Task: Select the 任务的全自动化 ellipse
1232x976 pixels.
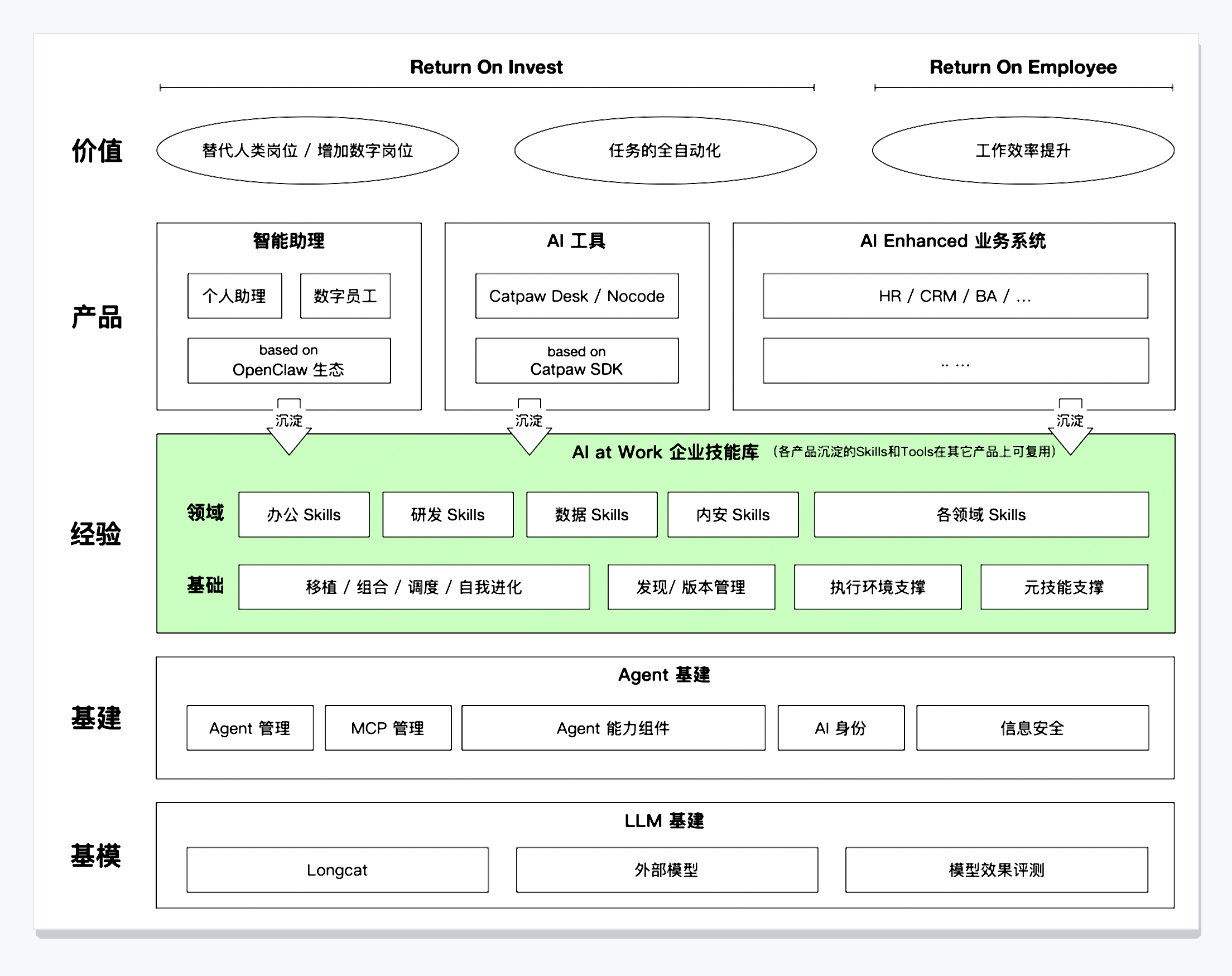Action: [665, 151]
